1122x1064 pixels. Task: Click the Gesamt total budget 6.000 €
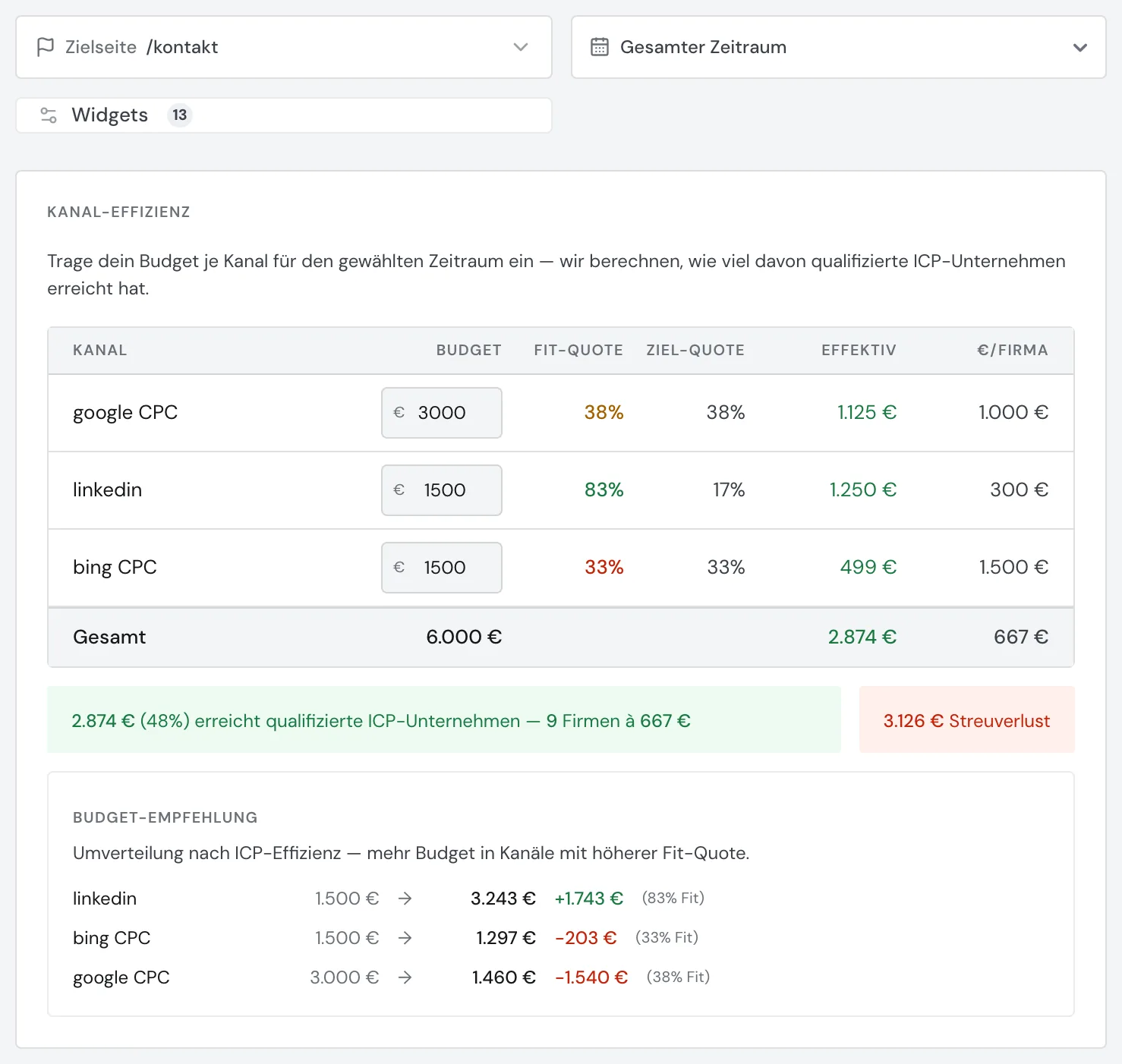tap(464, 637)
